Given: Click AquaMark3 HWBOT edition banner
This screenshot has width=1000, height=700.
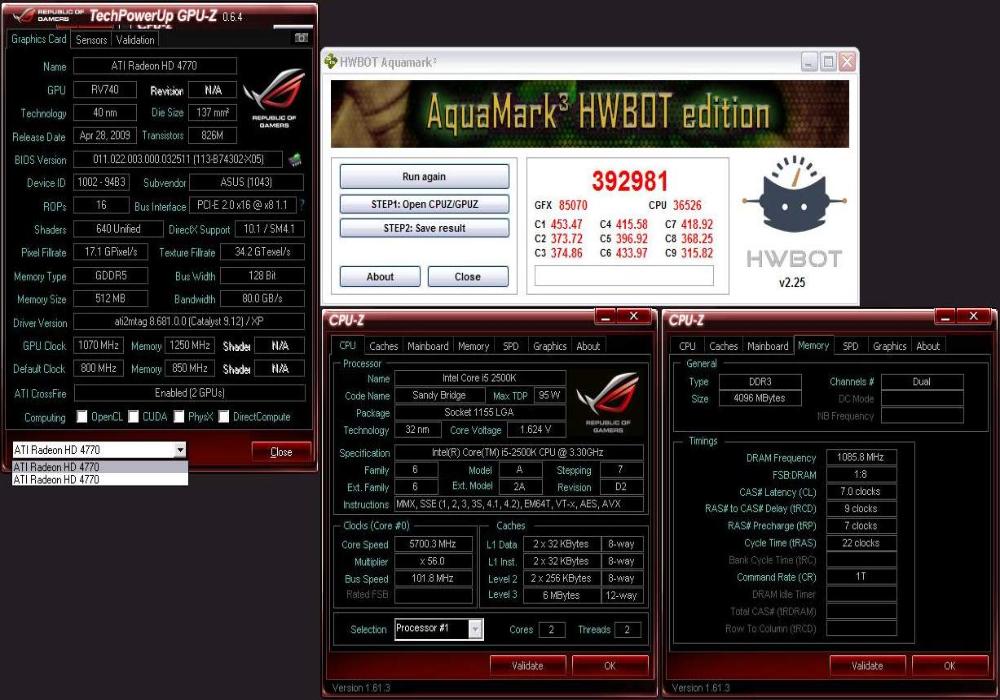Looking at the screenshot, I should pyautogui.click(x=589, y=114).
